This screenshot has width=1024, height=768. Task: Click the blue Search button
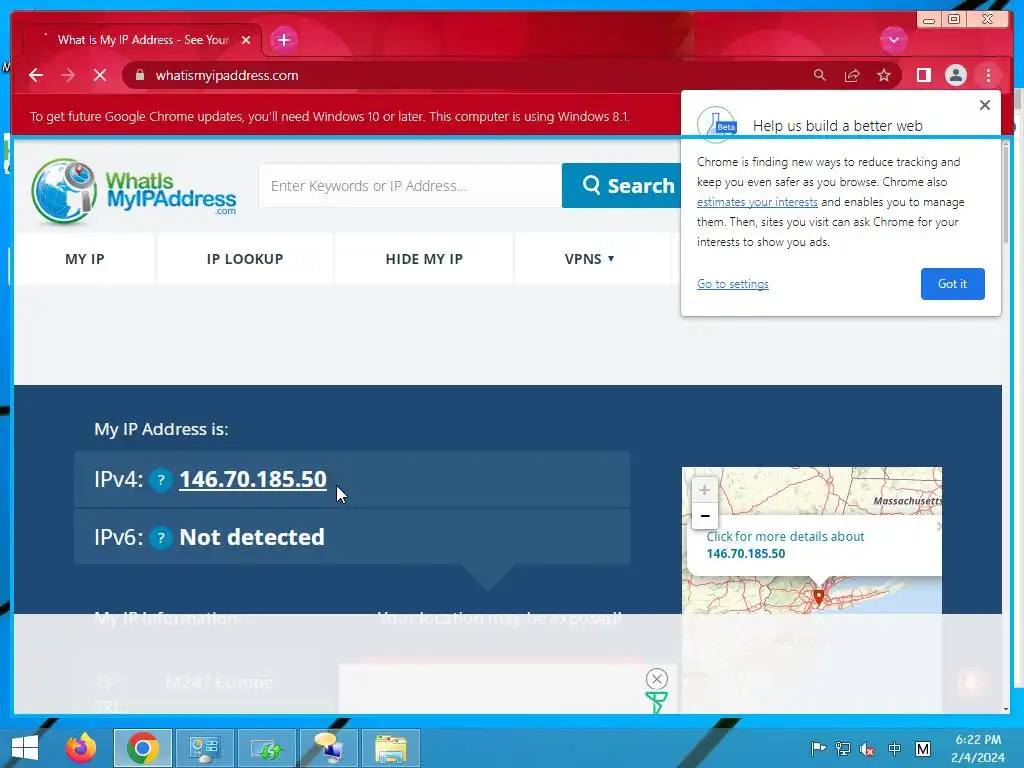621,186
